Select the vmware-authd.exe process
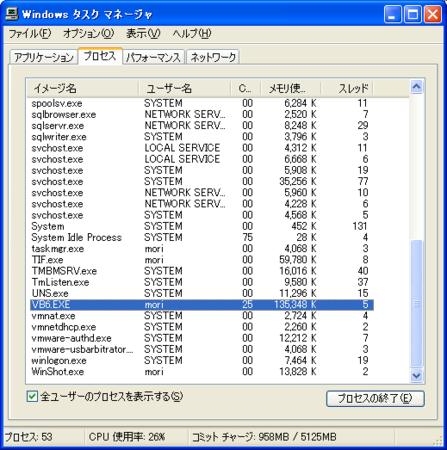 point(202,338)
